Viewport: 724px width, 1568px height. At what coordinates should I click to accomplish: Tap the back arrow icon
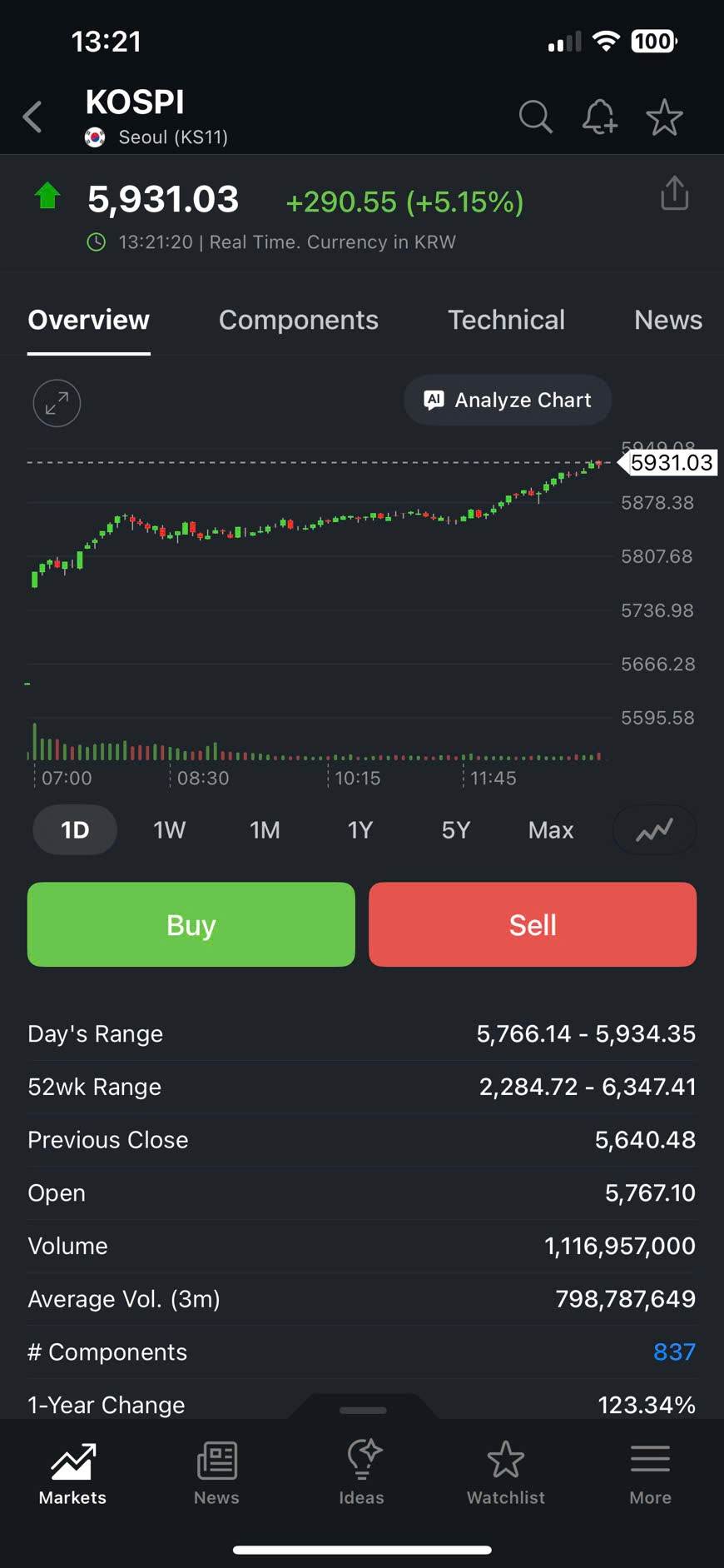pyautogui.click(x=33, y=117)
